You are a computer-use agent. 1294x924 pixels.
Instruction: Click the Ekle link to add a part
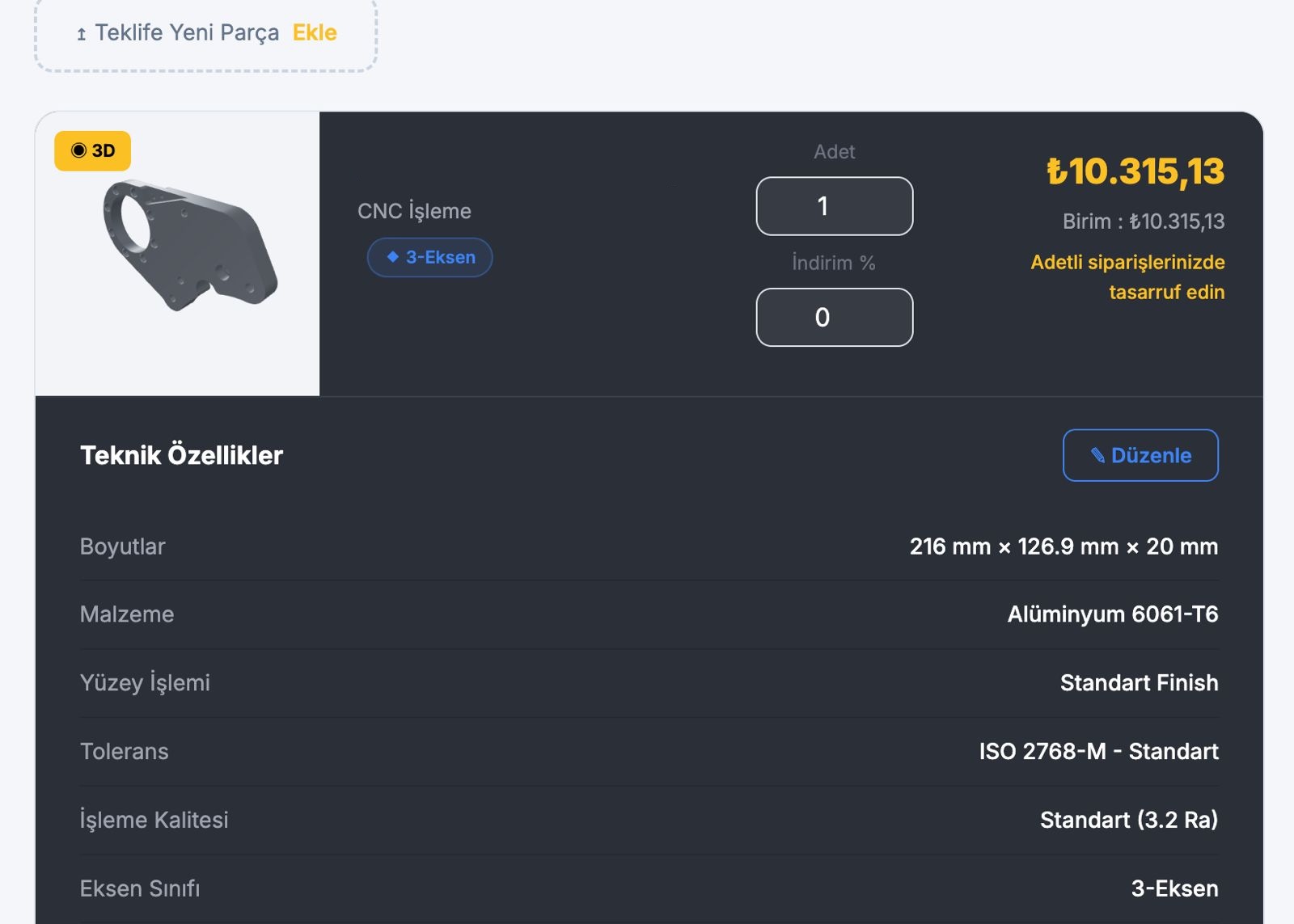coord(315,32)
